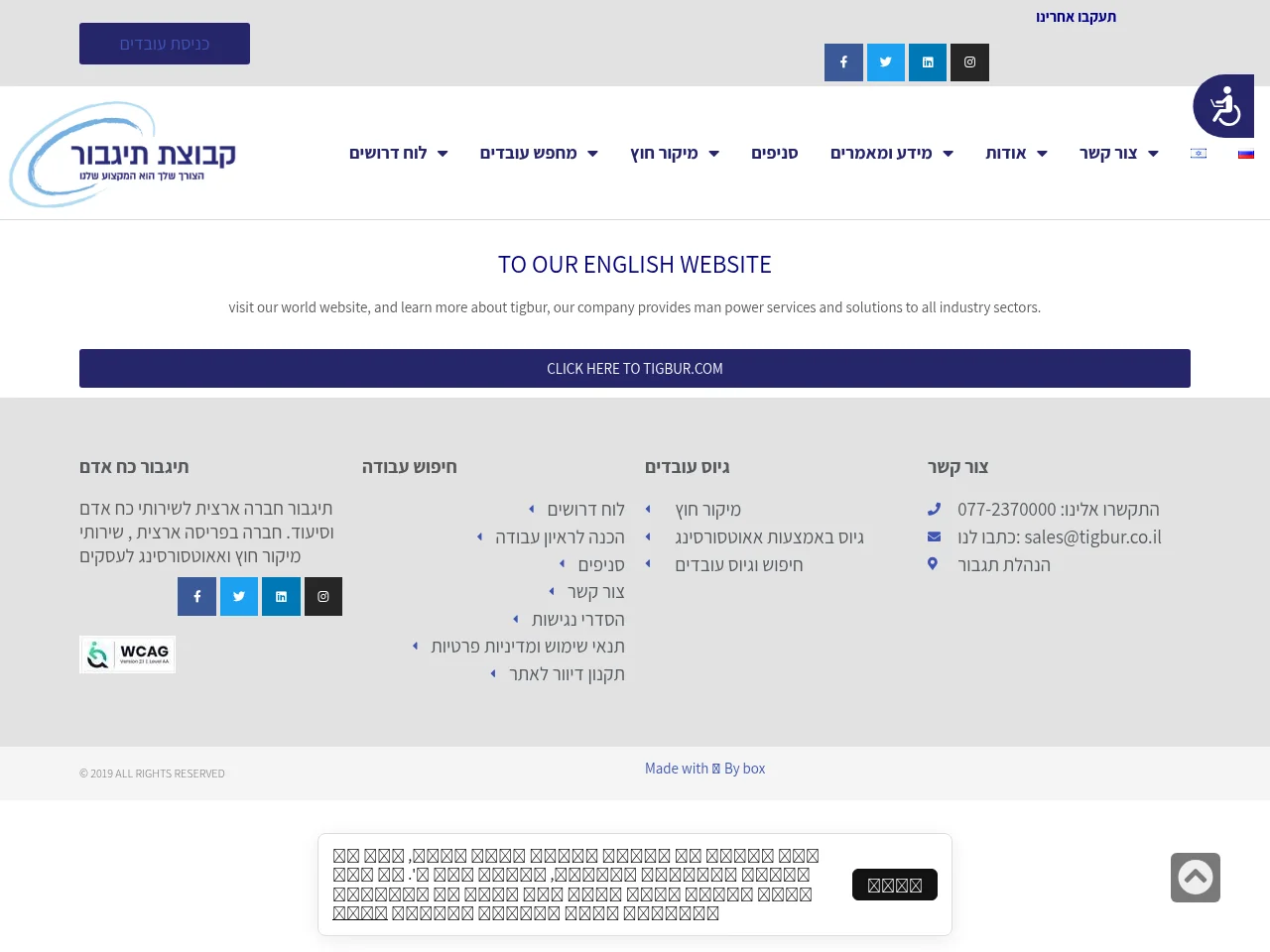Open the מחפש עובדים top menu
The image size is (1270, 952).
[529, 153]
